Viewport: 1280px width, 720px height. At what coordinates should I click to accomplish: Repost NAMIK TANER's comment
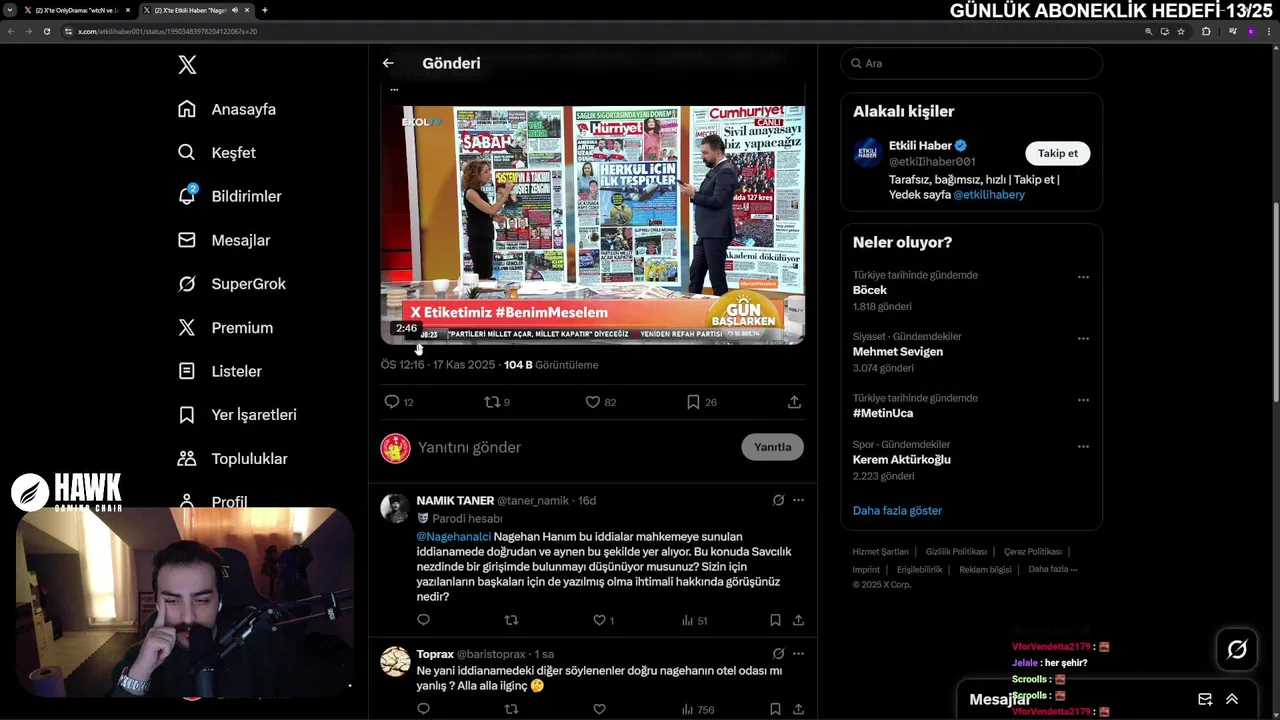click(x=511, y=620)
